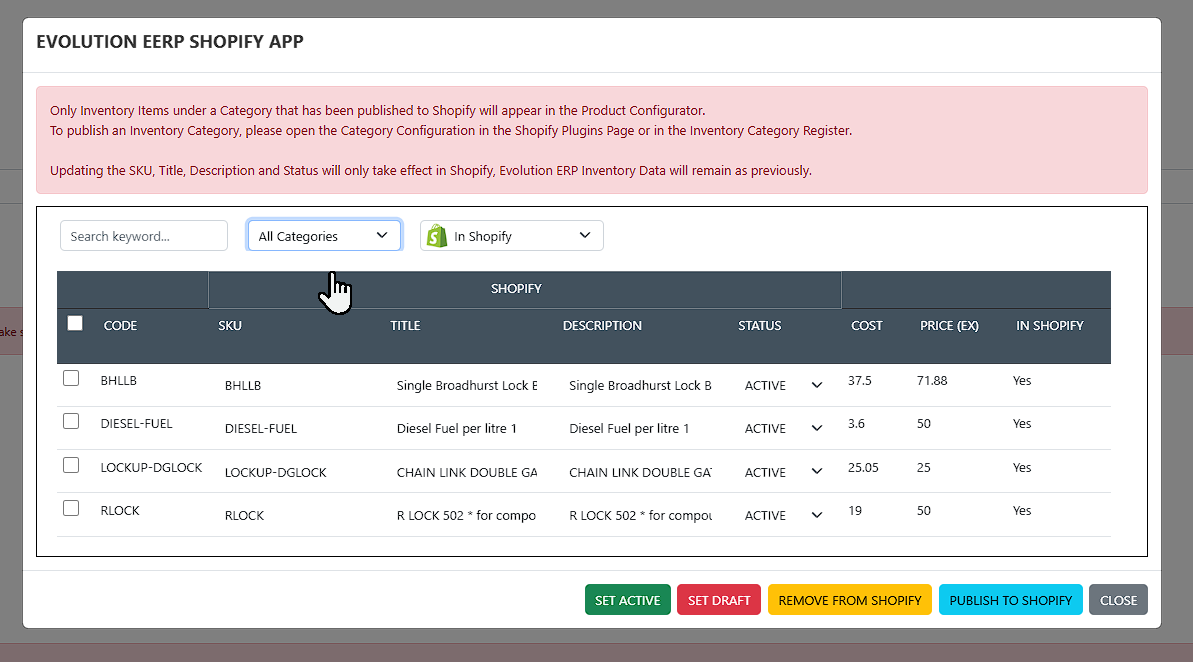Click code cell 'DIESEL-FUEL'
This screenshot has height=662, width=1193.
(x=136, y=424)
